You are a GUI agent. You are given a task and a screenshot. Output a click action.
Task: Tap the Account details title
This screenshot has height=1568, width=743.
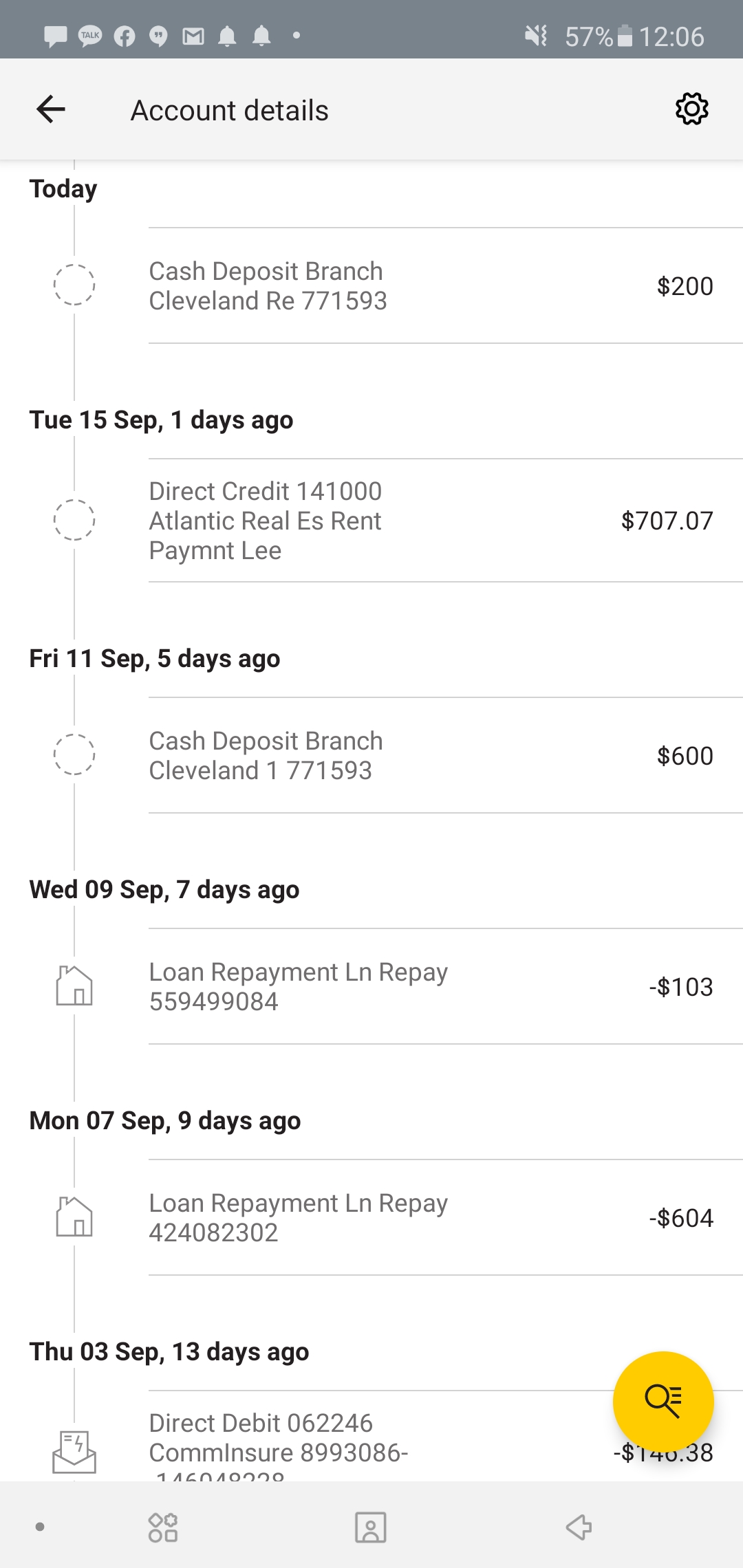point(230,111)
